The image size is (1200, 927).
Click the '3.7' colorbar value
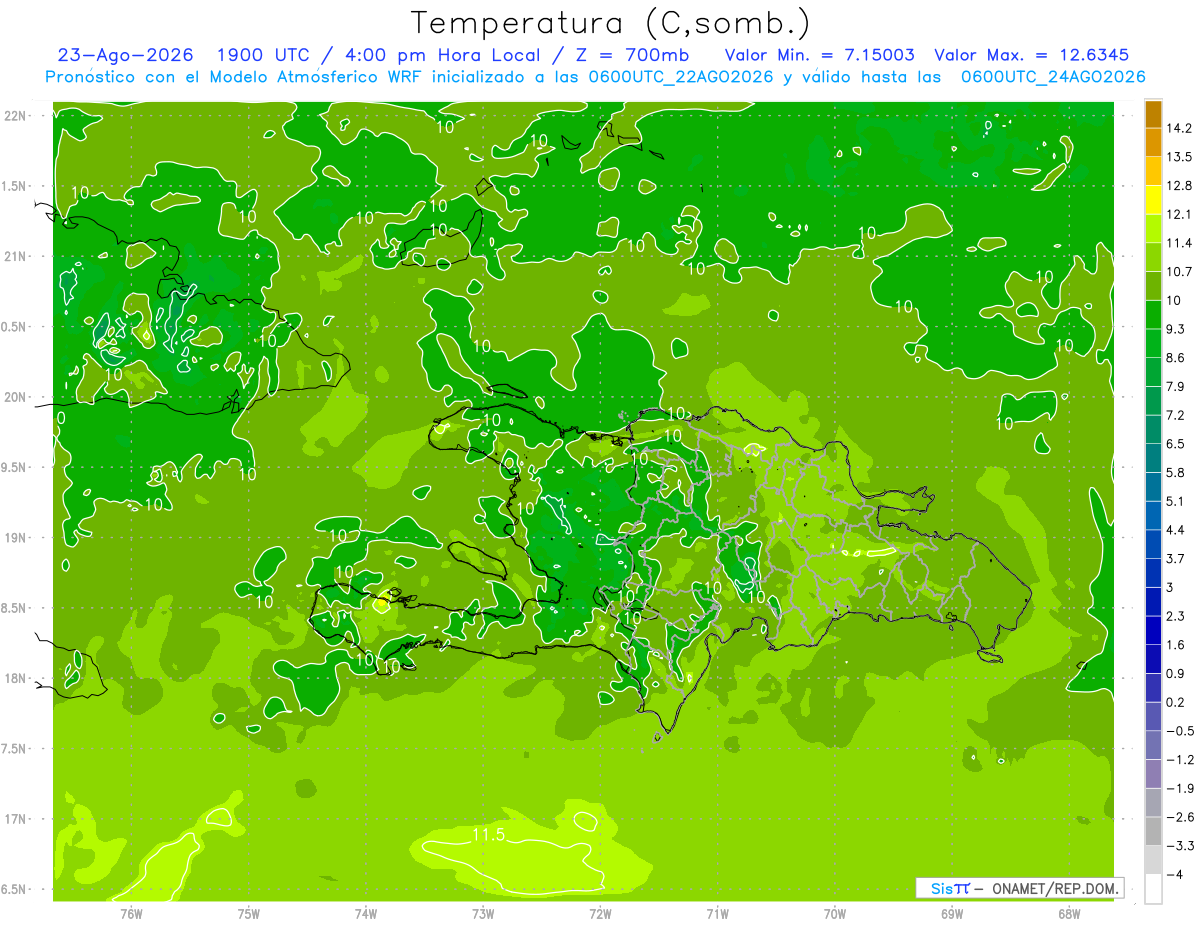coord(1176,558)
